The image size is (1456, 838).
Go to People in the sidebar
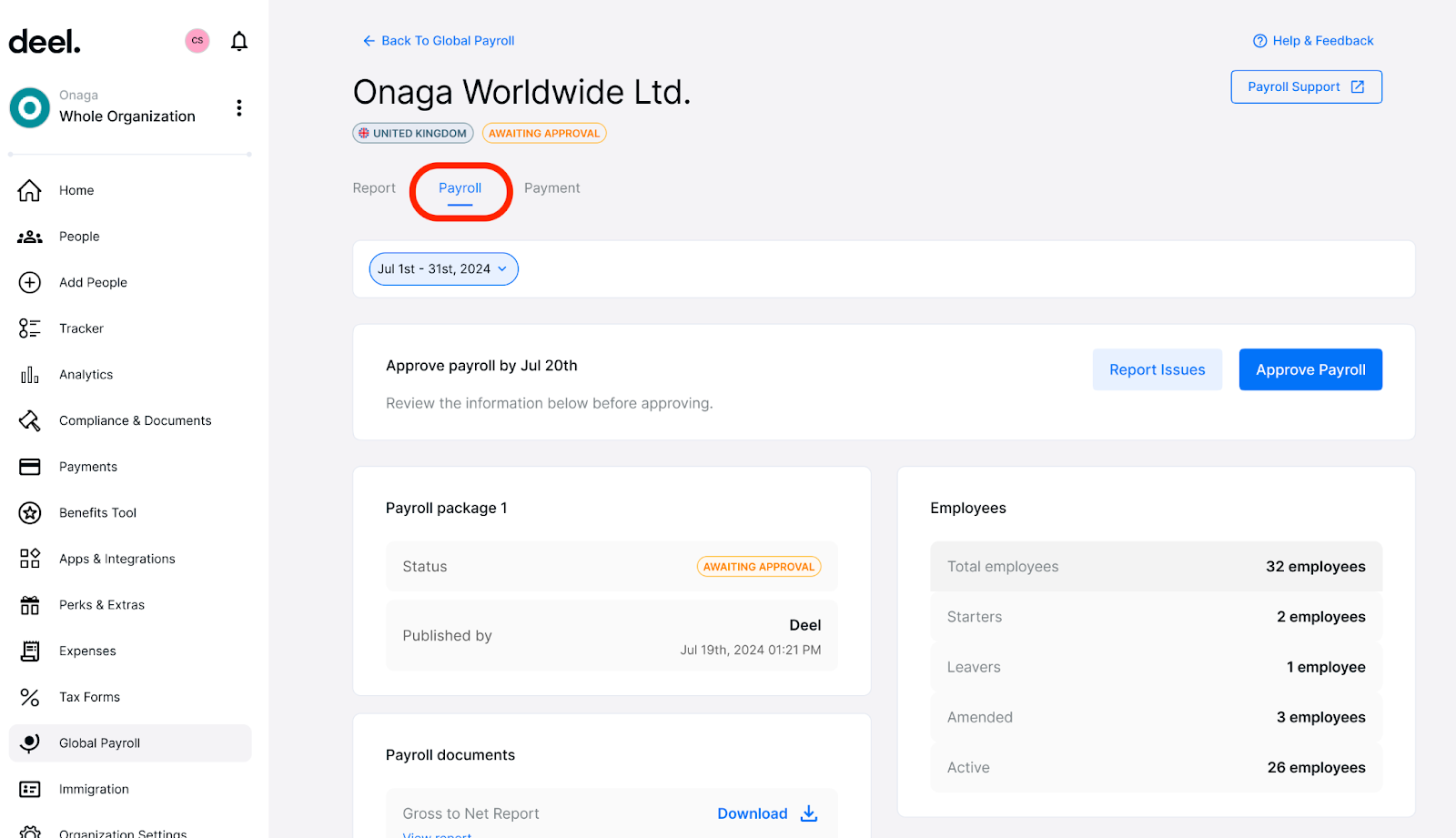pyautogui.click(x=130, y=237)
